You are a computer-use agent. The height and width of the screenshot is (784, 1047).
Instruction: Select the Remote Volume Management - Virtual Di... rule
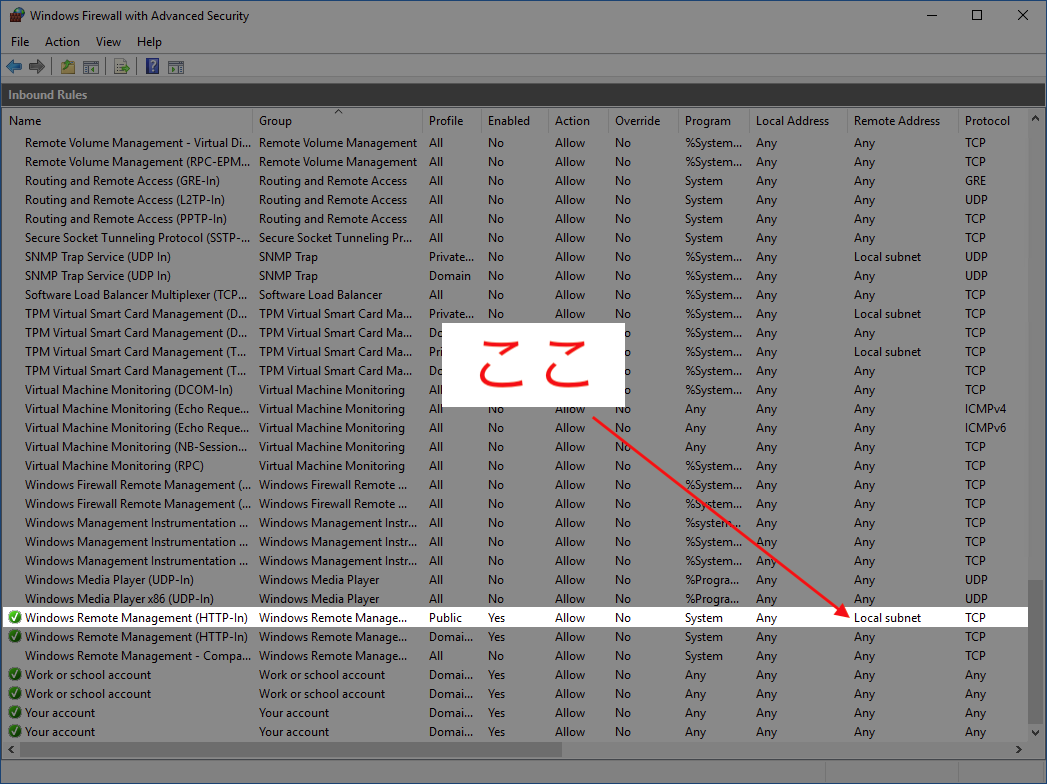514,143
